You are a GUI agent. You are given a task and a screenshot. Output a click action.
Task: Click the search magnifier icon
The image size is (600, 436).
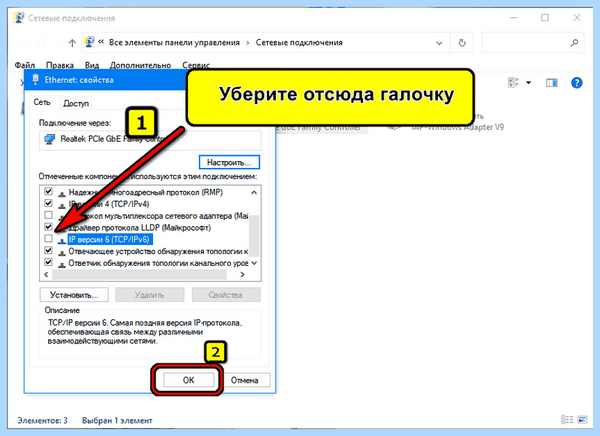(574, 42)
